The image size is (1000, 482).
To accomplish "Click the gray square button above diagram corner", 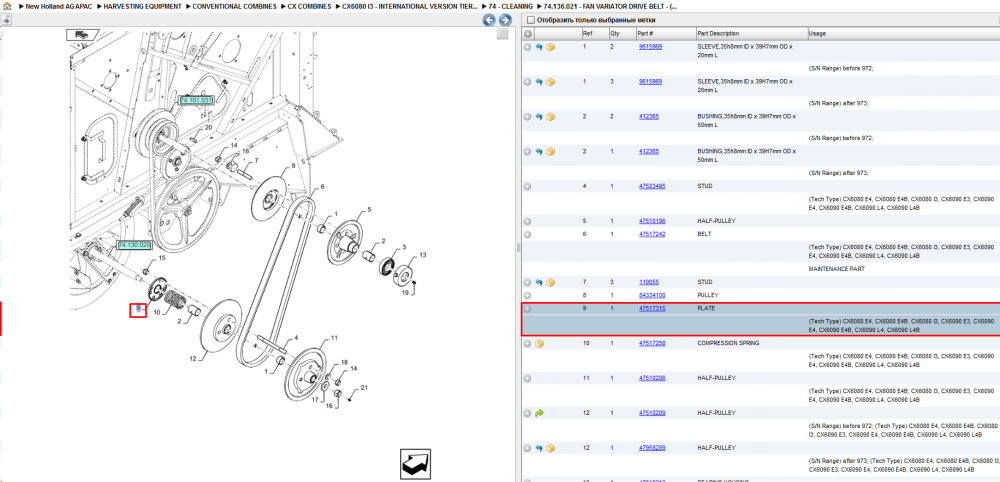I will pos(503,34).
